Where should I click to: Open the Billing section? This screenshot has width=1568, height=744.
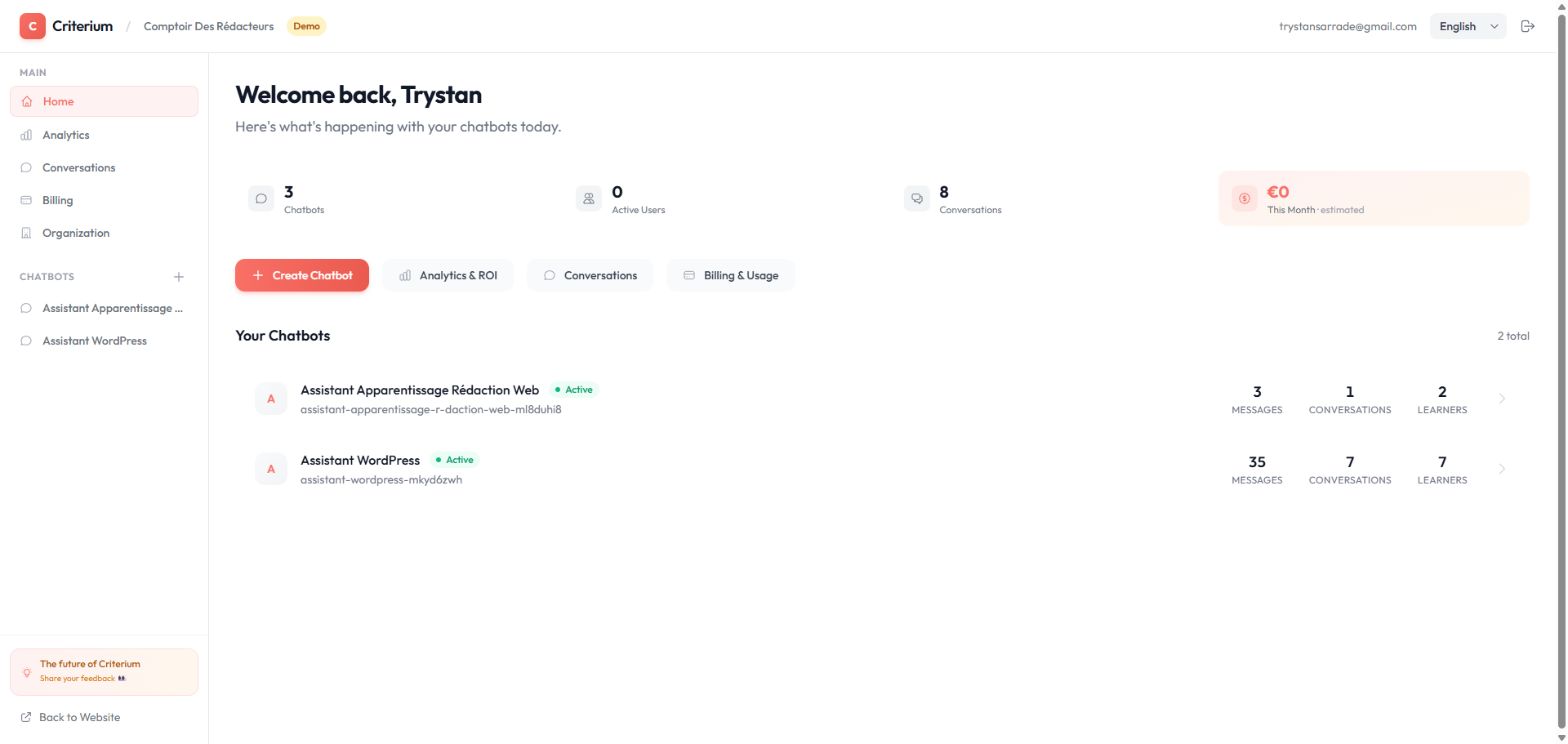click(x=57, y=199)
